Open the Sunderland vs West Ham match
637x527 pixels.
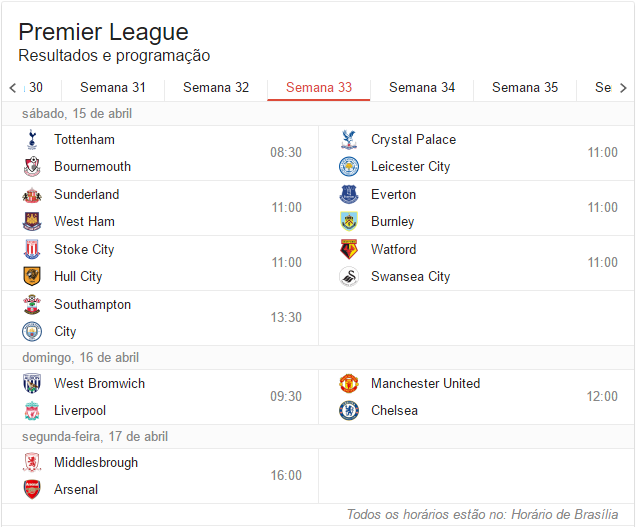pyautogui.click(x=160, y=208)
